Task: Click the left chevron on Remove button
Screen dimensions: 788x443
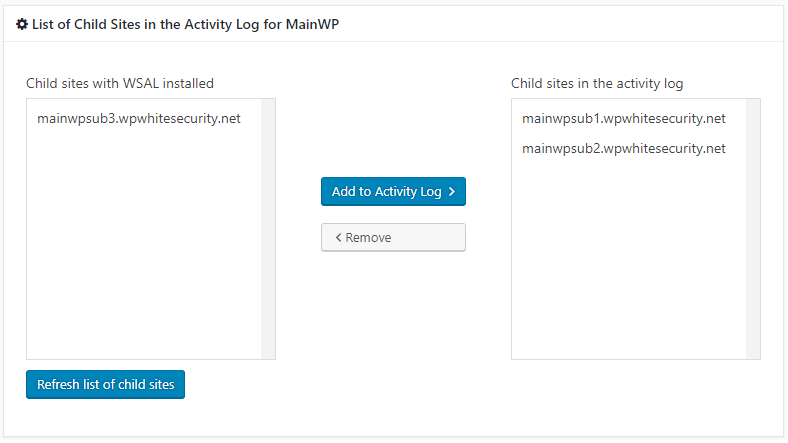Action: 338,238
